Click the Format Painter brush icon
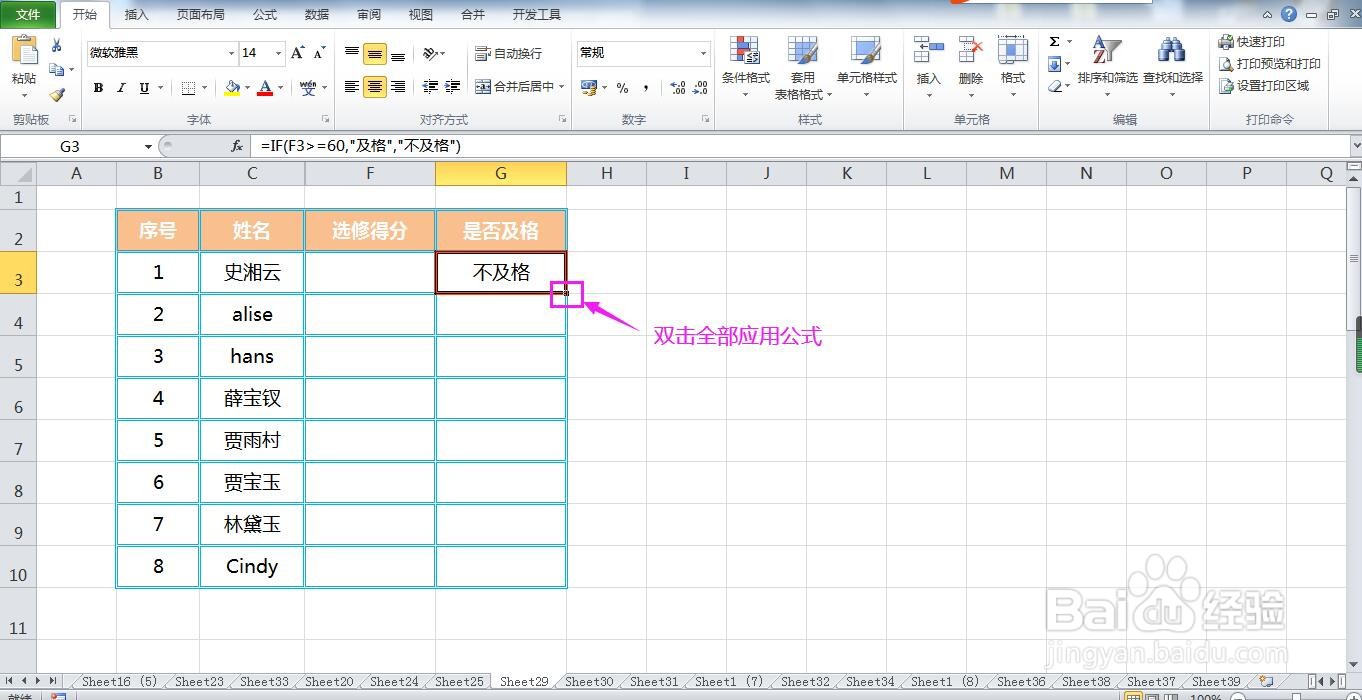The height and width of the screenshot is (700, 1362). point(57,95)
